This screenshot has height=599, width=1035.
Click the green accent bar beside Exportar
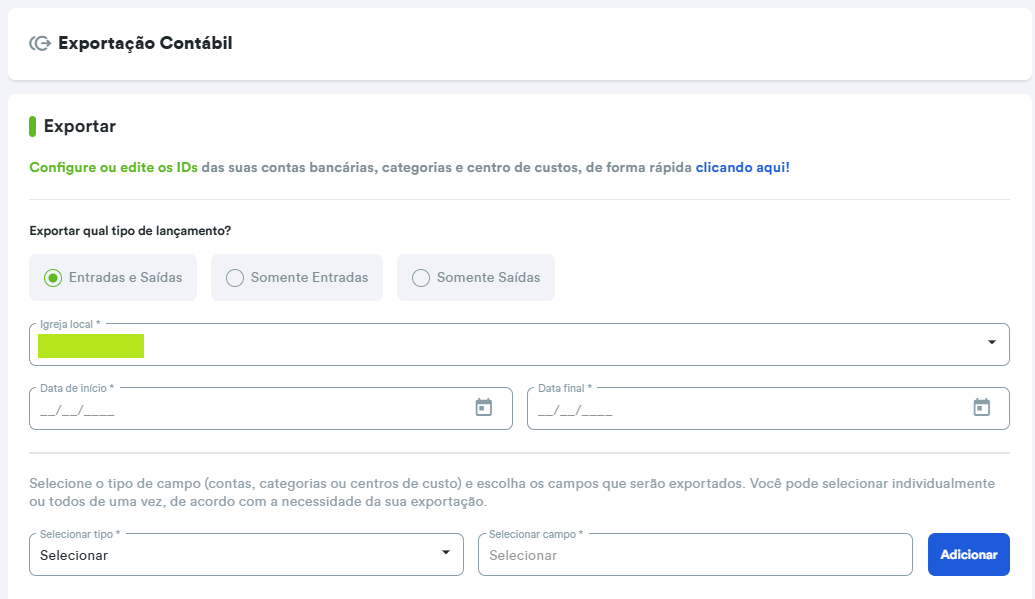tap(33, 127)
